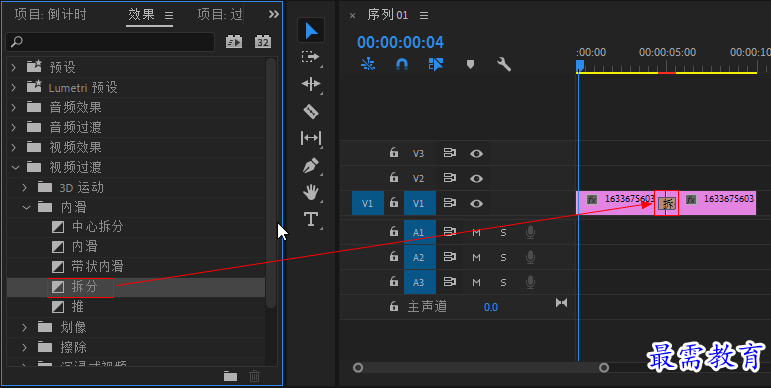771x388 pixels.
Task: Click the 00:00:00:04 playhead timecode
Action: click(400, 43)
